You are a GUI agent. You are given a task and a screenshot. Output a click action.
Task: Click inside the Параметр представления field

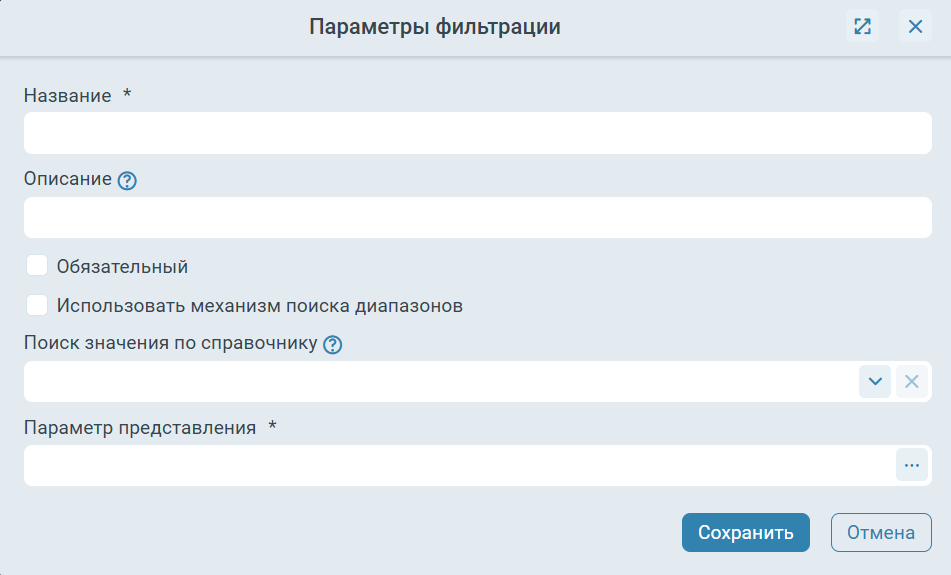click(459, 465)
